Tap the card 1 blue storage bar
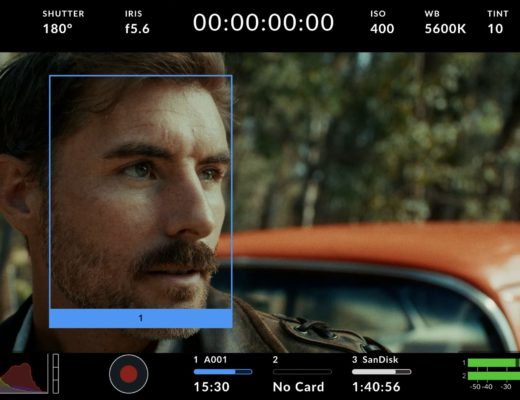 [x=223, y=372]
